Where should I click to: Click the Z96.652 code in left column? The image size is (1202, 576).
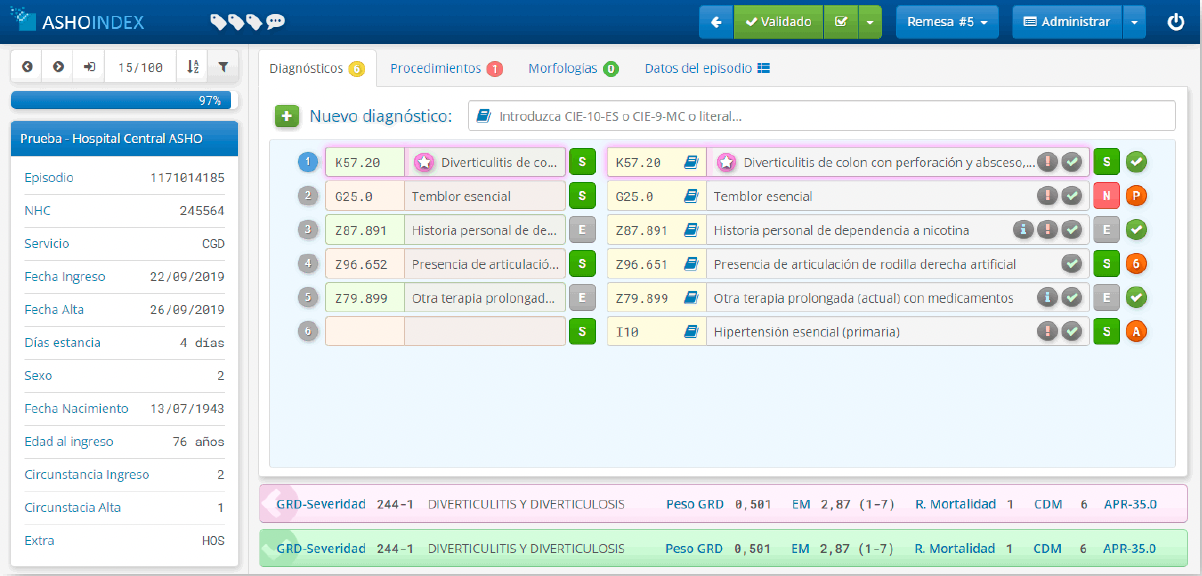pos(365,264)
